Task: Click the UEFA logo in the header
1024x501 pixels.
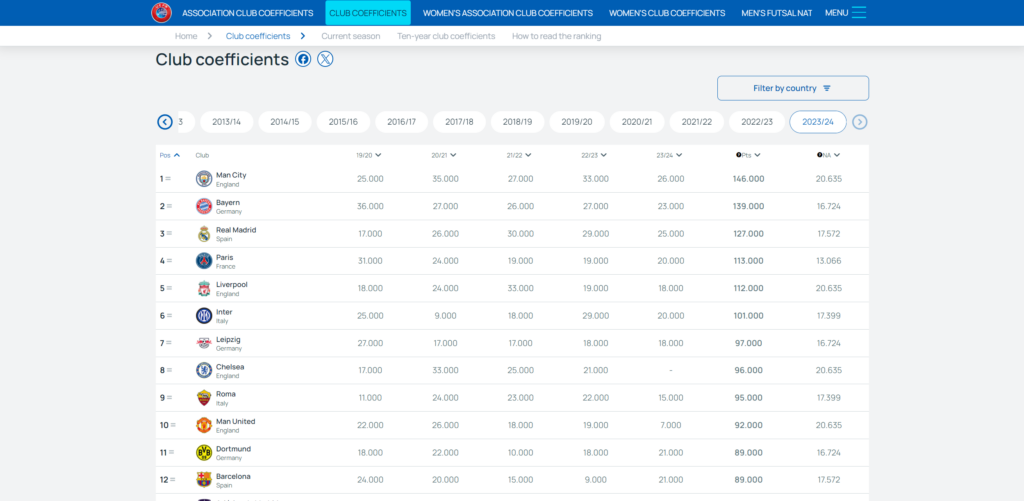Action: [x=161, y=13]
